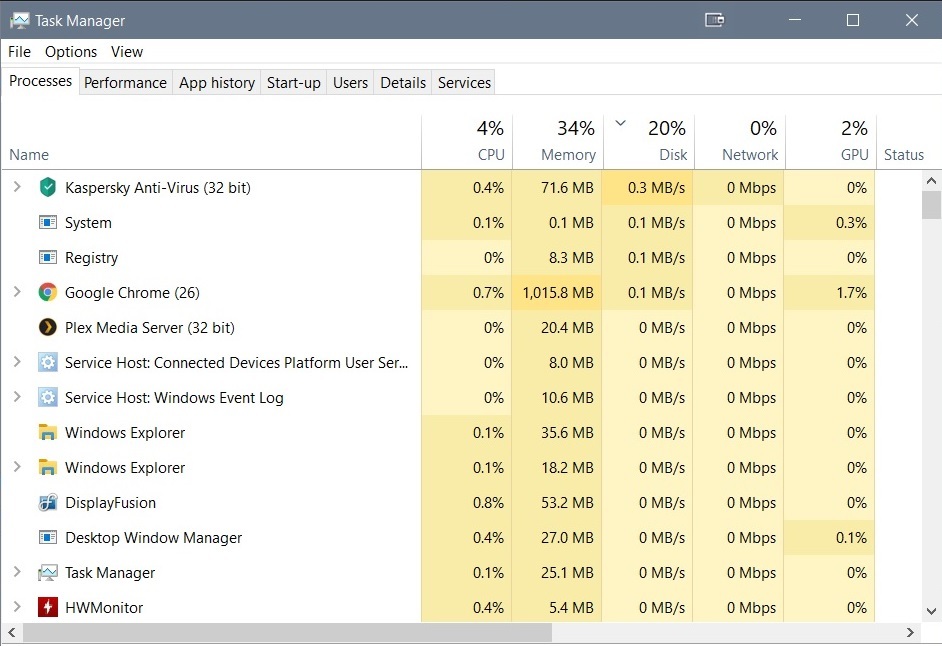The height and width of the screenshot is (646, 942).
Task: Click the horizontal scrollbar right arrow
Action: pos(910,633)
